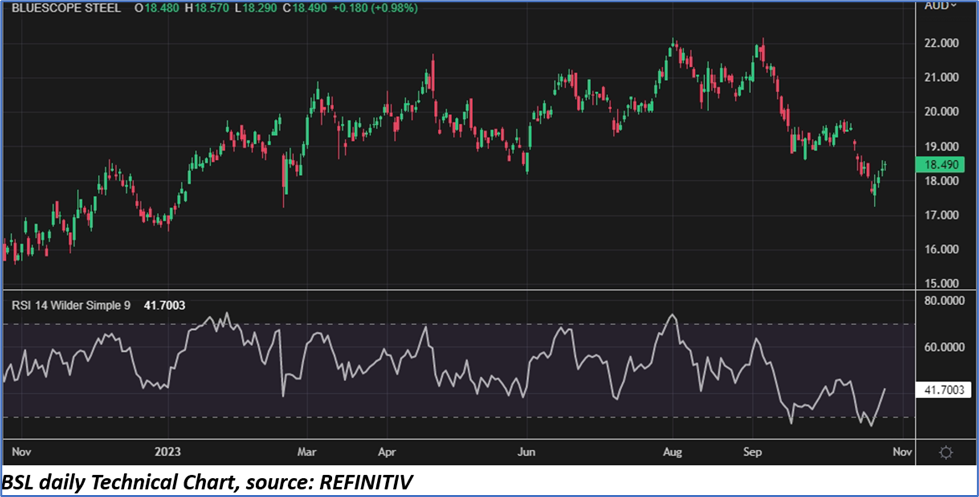Click the open price O18.480
Viewport: 979px width, 497px height.
tap(157, 8)
